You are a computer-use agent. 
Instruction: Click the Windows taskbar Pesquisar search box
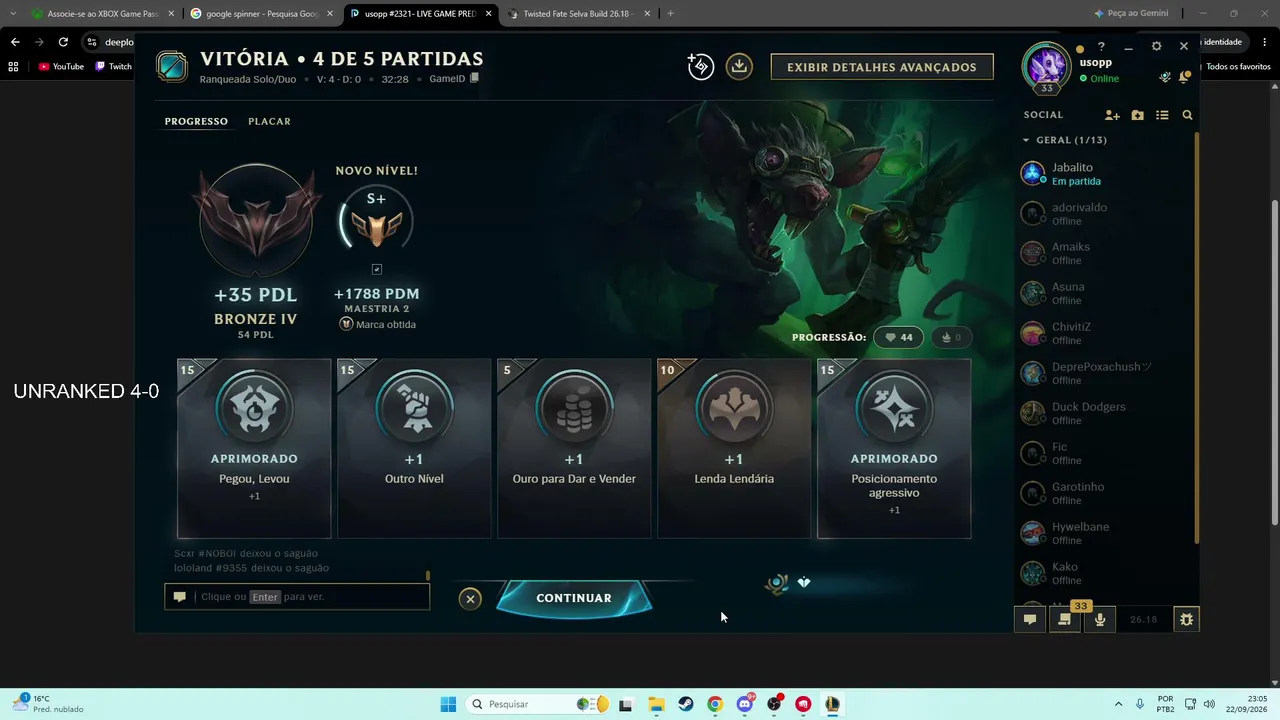pos(540,704)
